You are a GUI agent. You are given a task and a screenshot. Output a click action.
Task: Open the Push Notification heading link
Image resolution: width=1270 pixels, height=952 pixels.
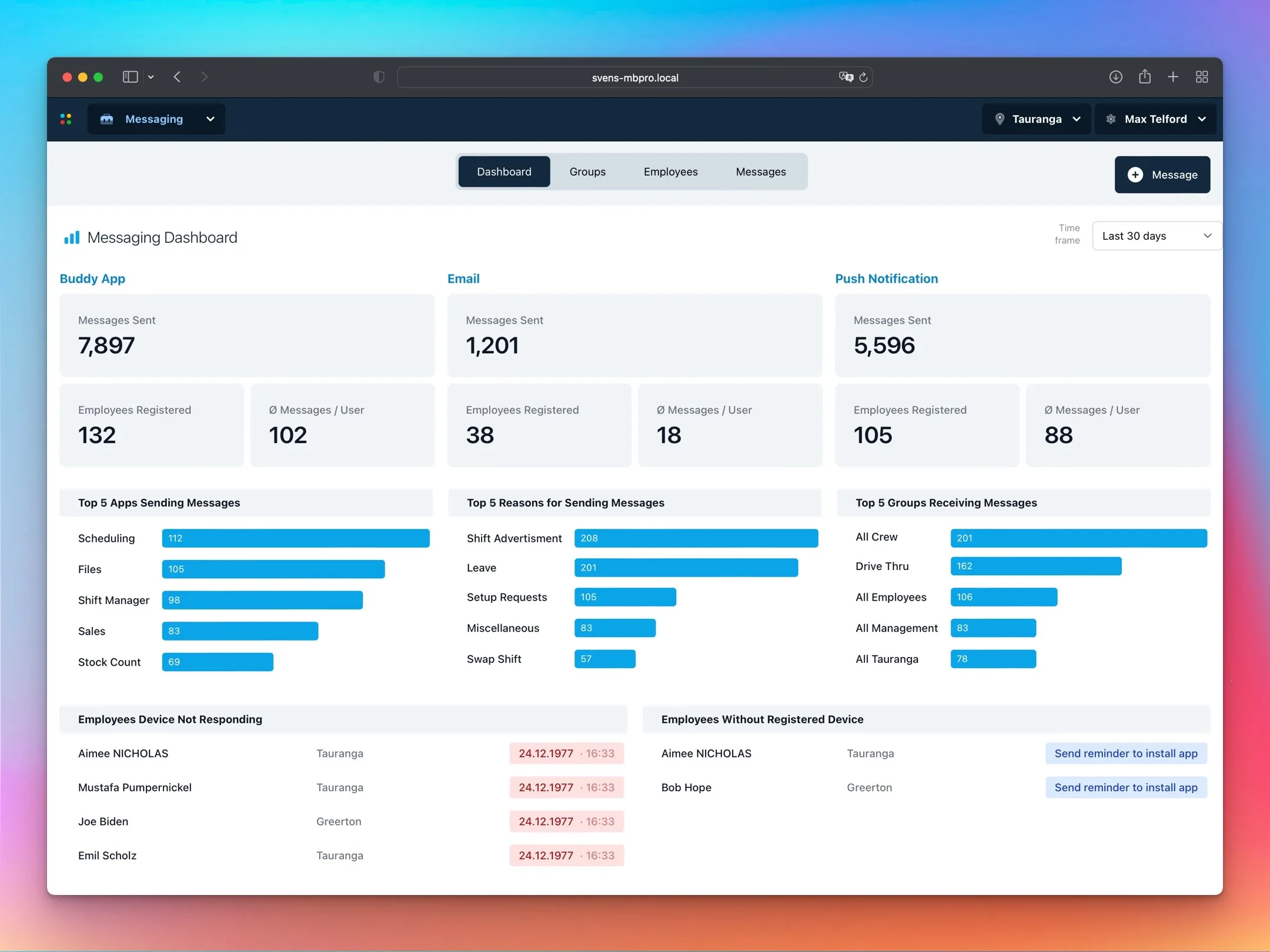point(886,279)
